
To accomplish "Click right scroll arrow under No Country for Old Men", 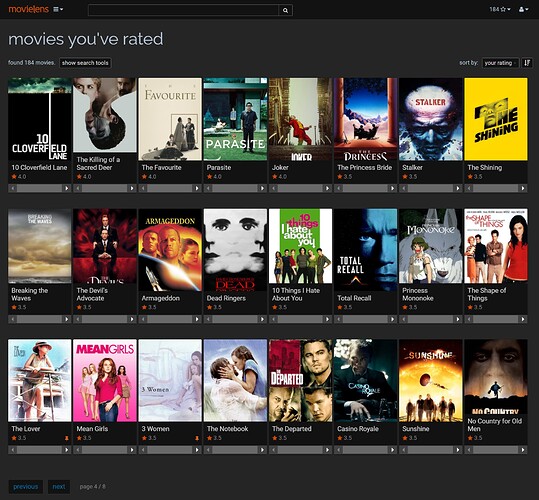I will coord(523,450).
